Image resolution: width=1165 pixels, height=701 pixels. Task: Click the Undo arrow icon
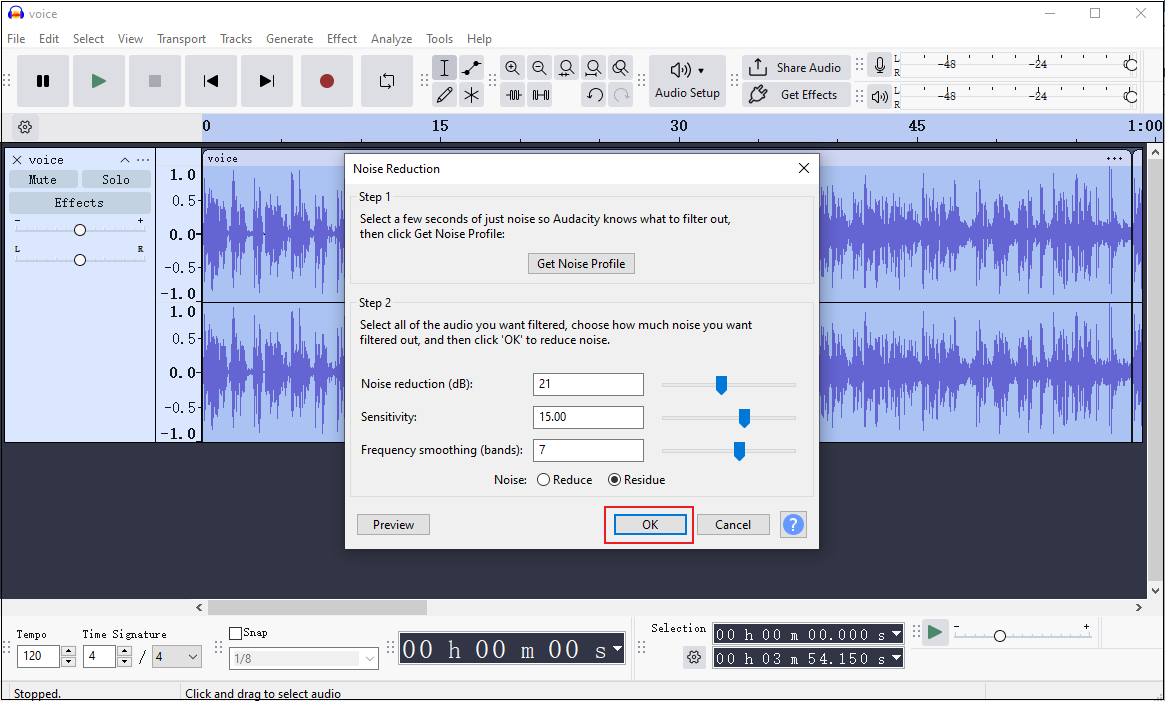point(594,95)
